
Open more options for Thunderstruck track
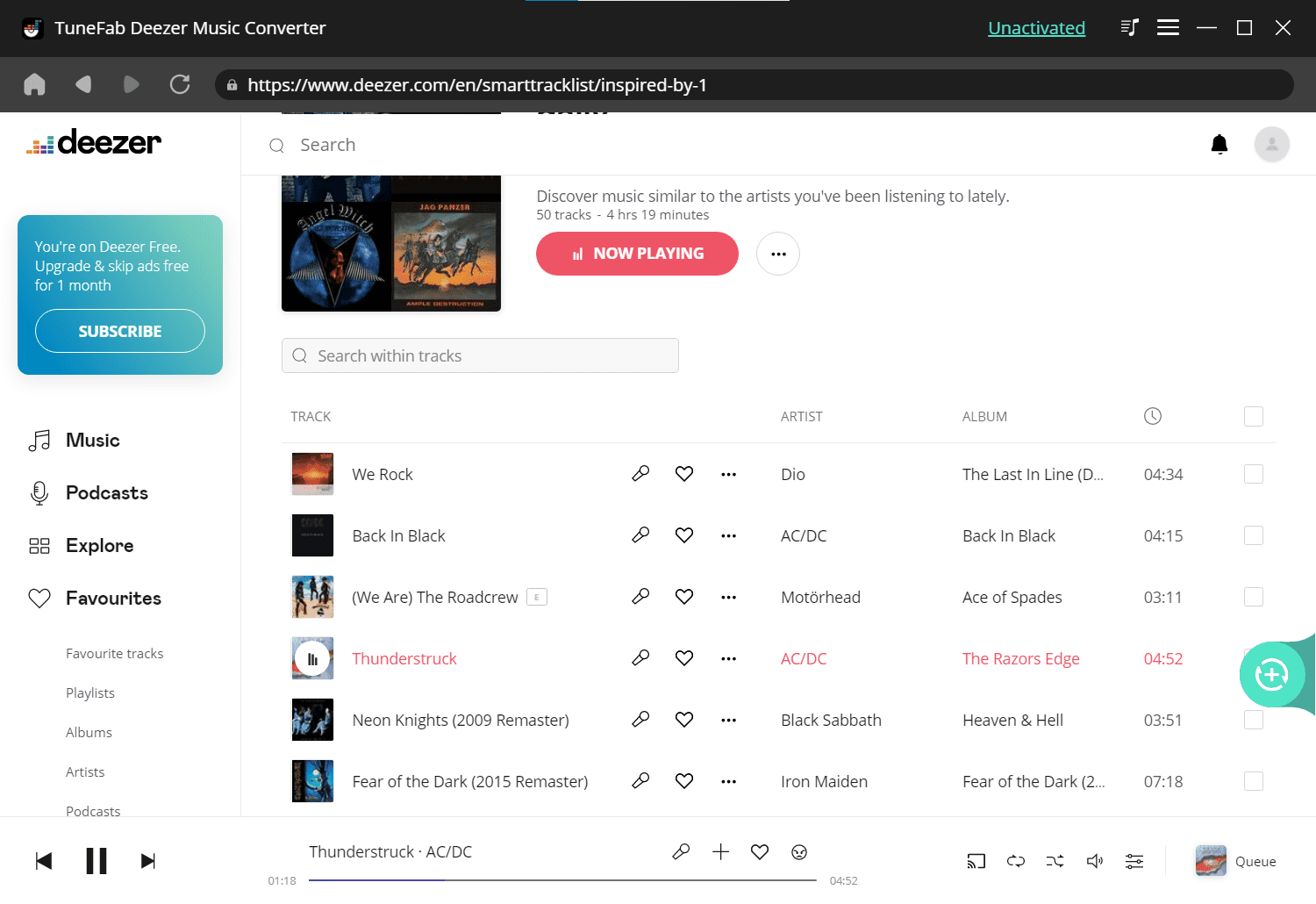pyautogui.click(x=728, y=658)
